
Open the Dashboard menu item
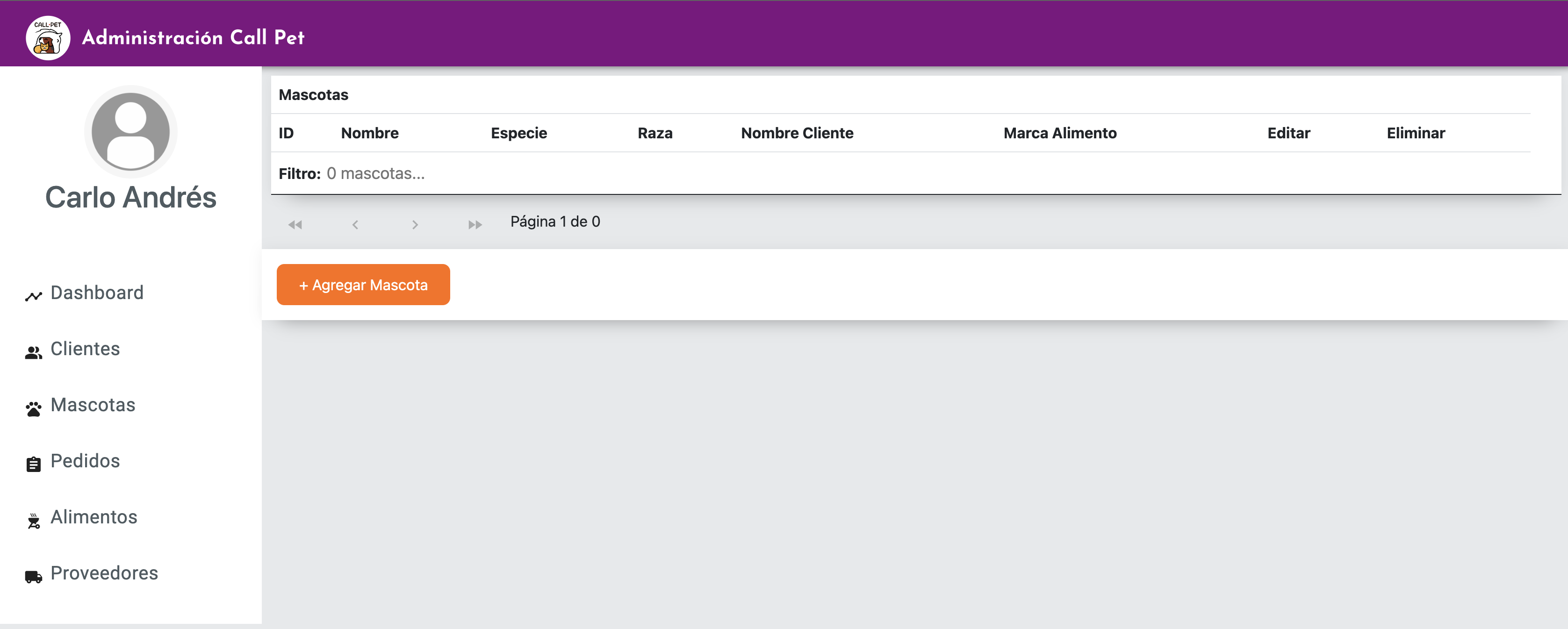(97, 293)
